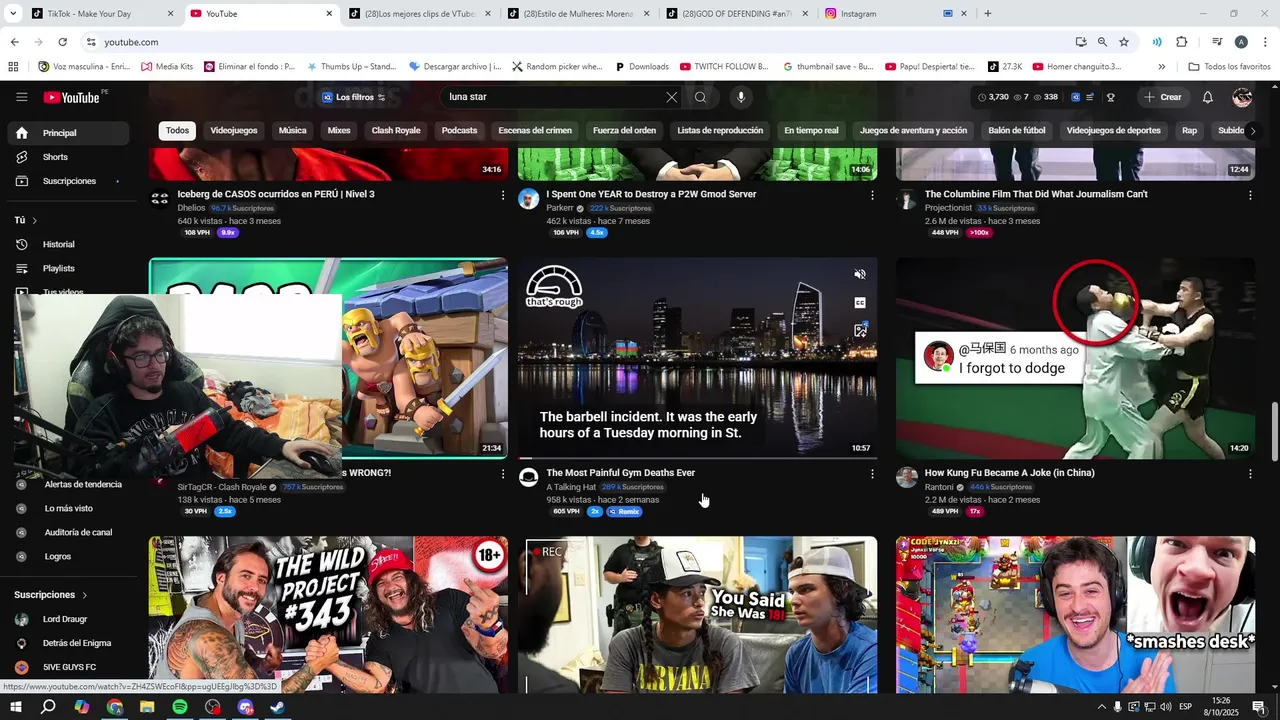Open Windows Start menu
The width and height of the screenshot is (1280, 720).
click(x=16, y=707)
